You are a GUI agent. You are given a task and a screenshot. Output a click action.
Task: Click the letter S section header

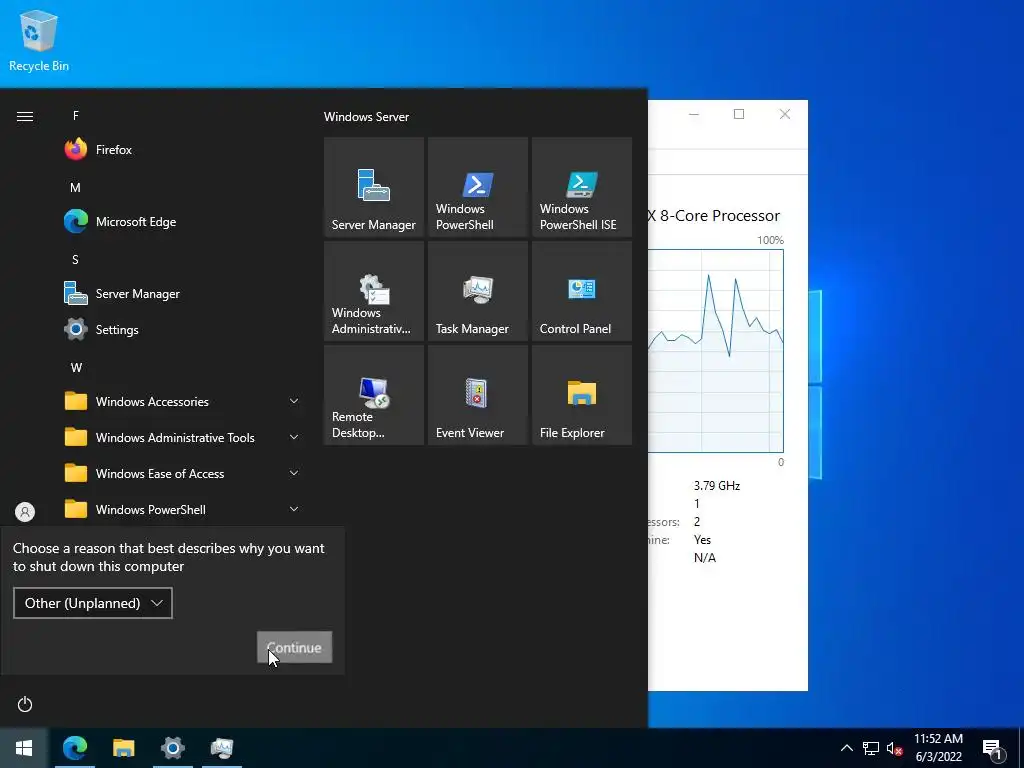tap(76, 259)
